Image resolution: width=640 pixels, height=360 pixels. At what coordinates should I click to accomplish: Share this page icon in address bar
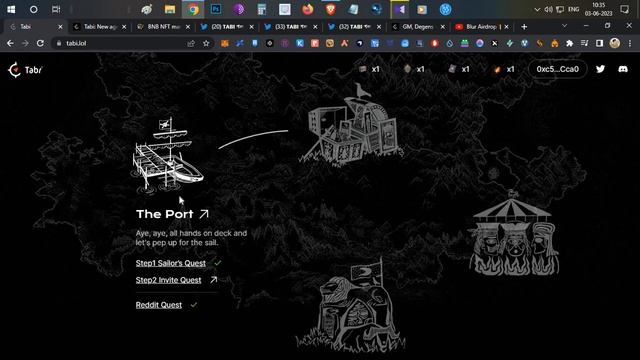point(191,43)
